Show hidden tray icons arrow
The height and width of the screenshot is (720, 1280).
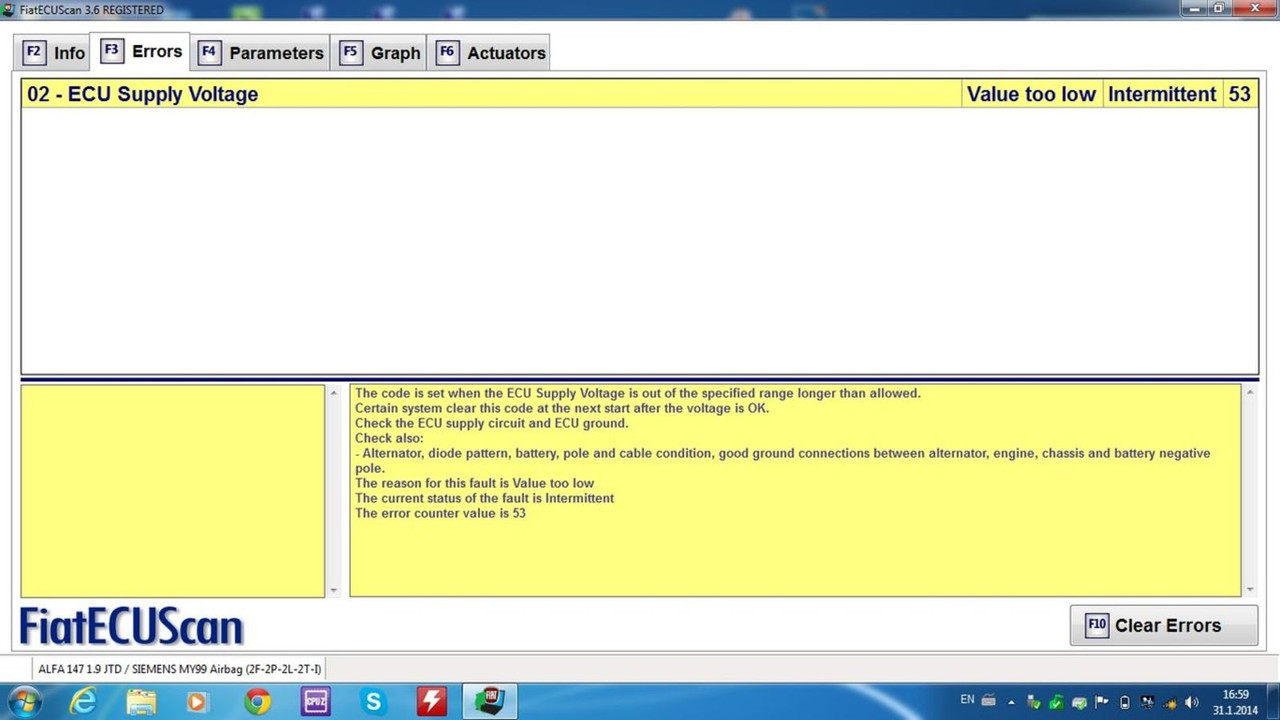click(x=1011, y=702)
